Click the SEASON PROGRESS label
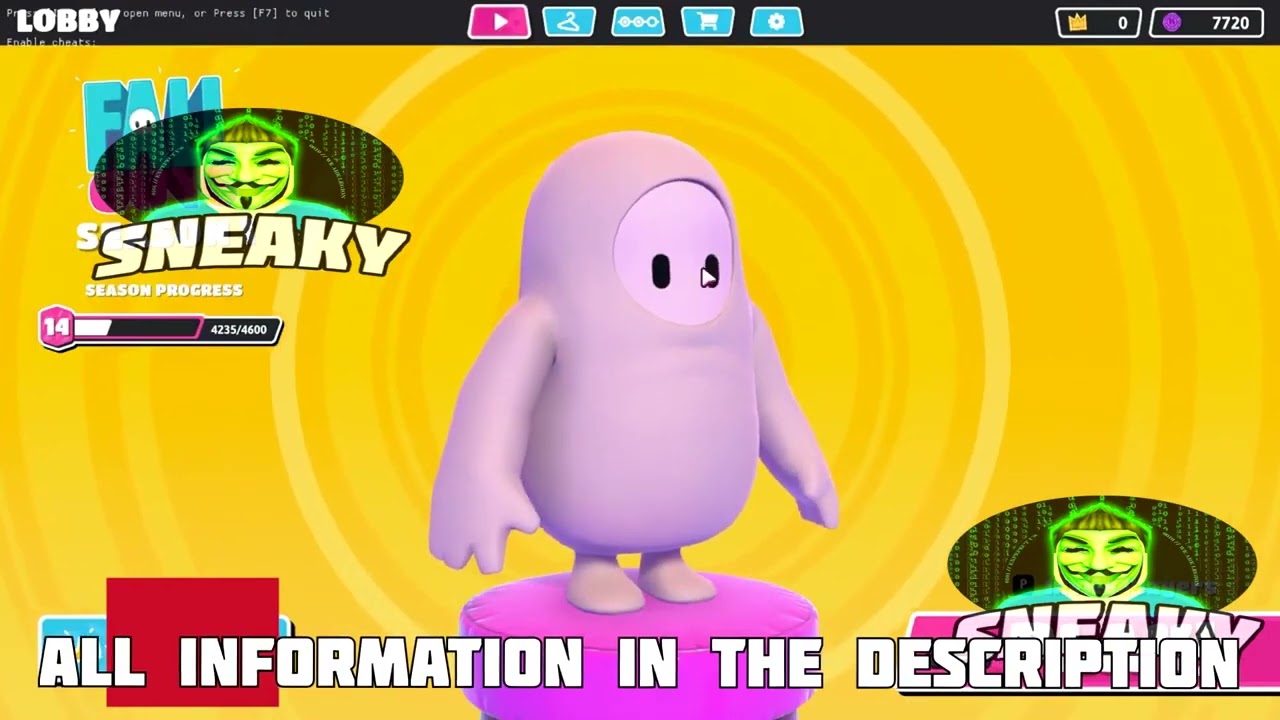This screenshot has width=1280, height=720. 164,290
